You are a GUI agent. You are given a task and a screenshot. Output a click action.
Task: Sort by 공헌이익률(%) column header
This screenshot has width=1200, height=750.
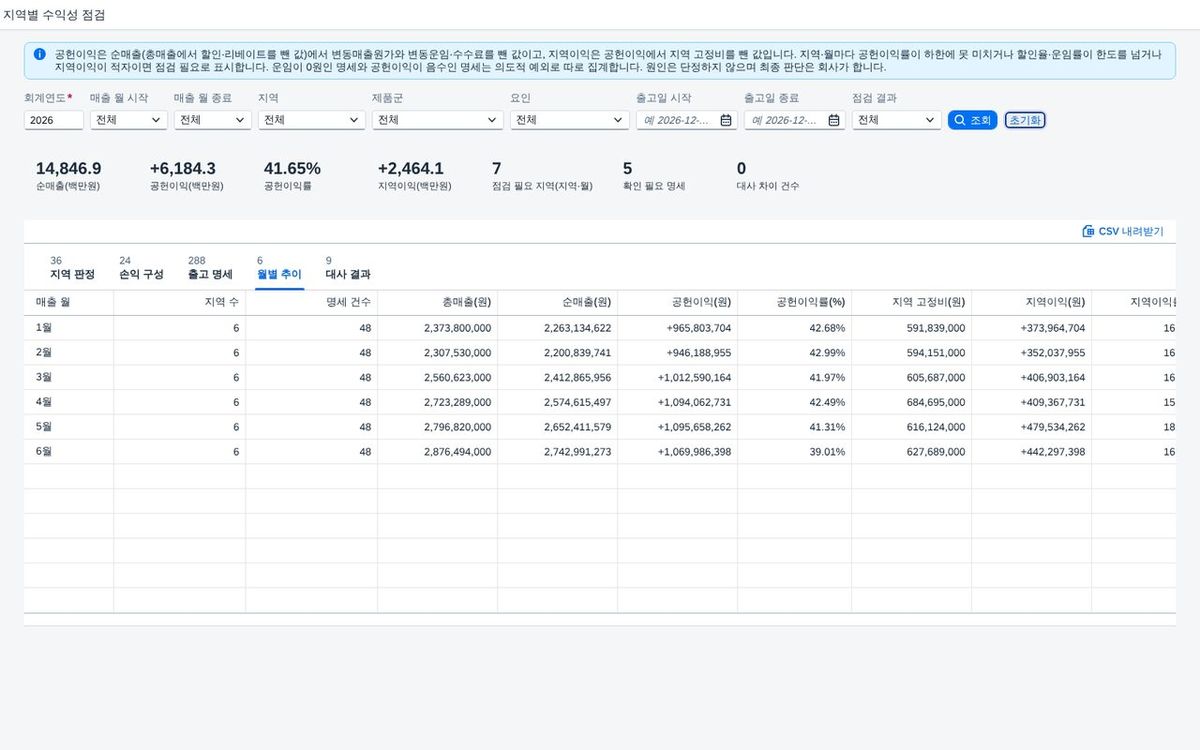coord(794,303)
